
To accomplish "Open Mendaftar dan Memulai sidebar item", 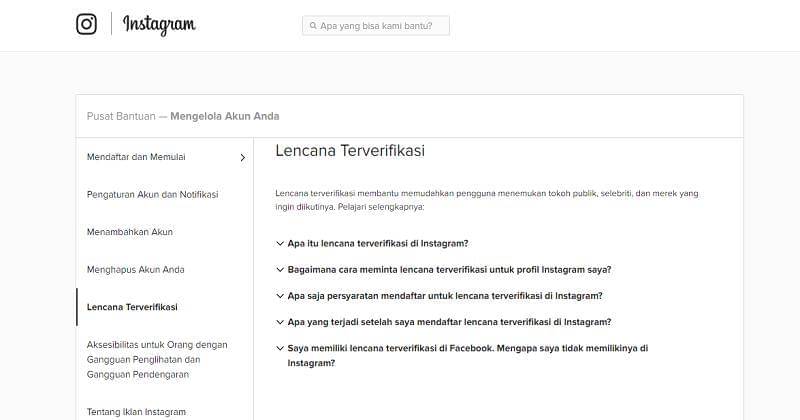I will (136, 157).
